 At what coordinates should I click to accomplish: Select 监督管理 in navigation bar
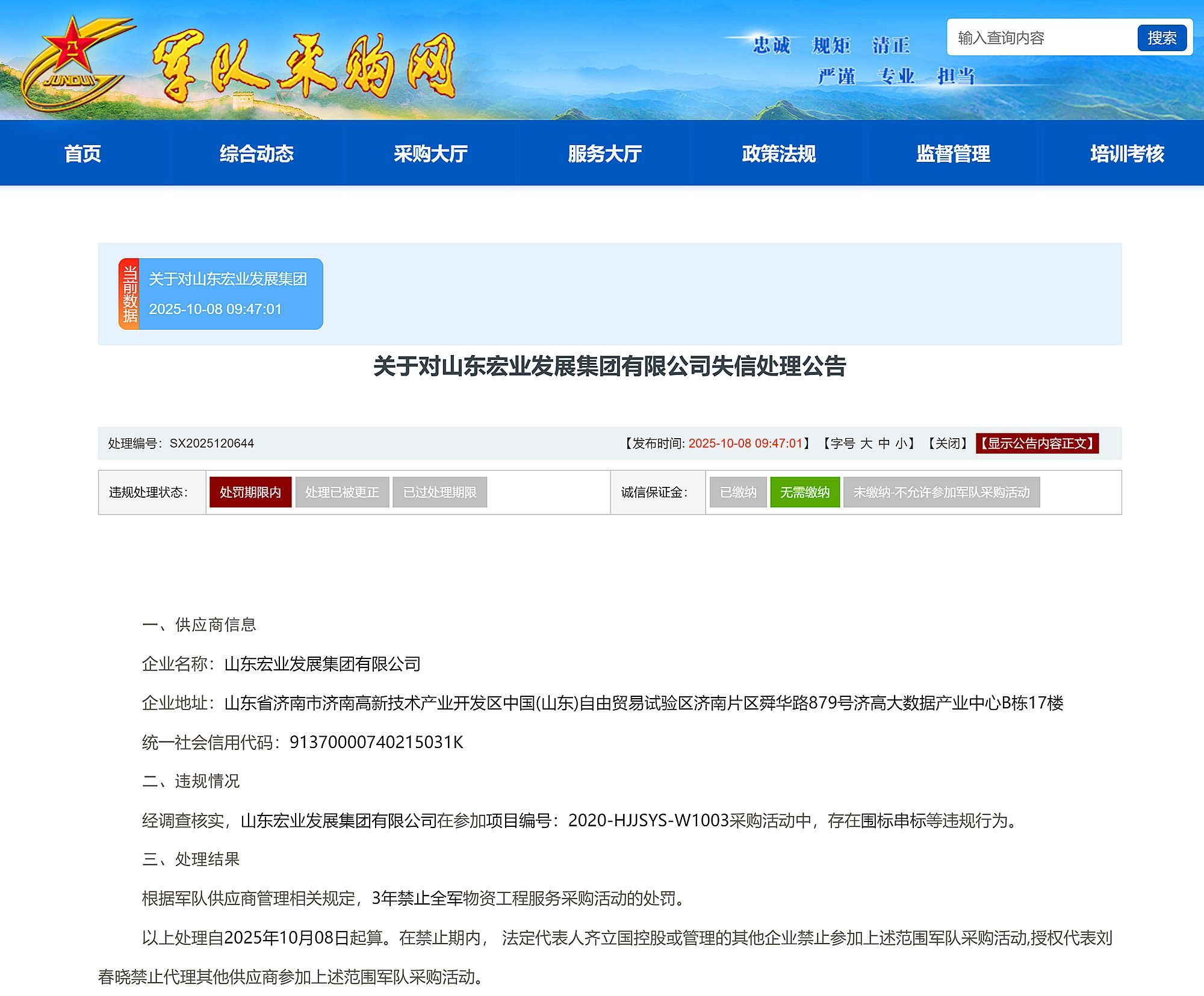[952, 153]
